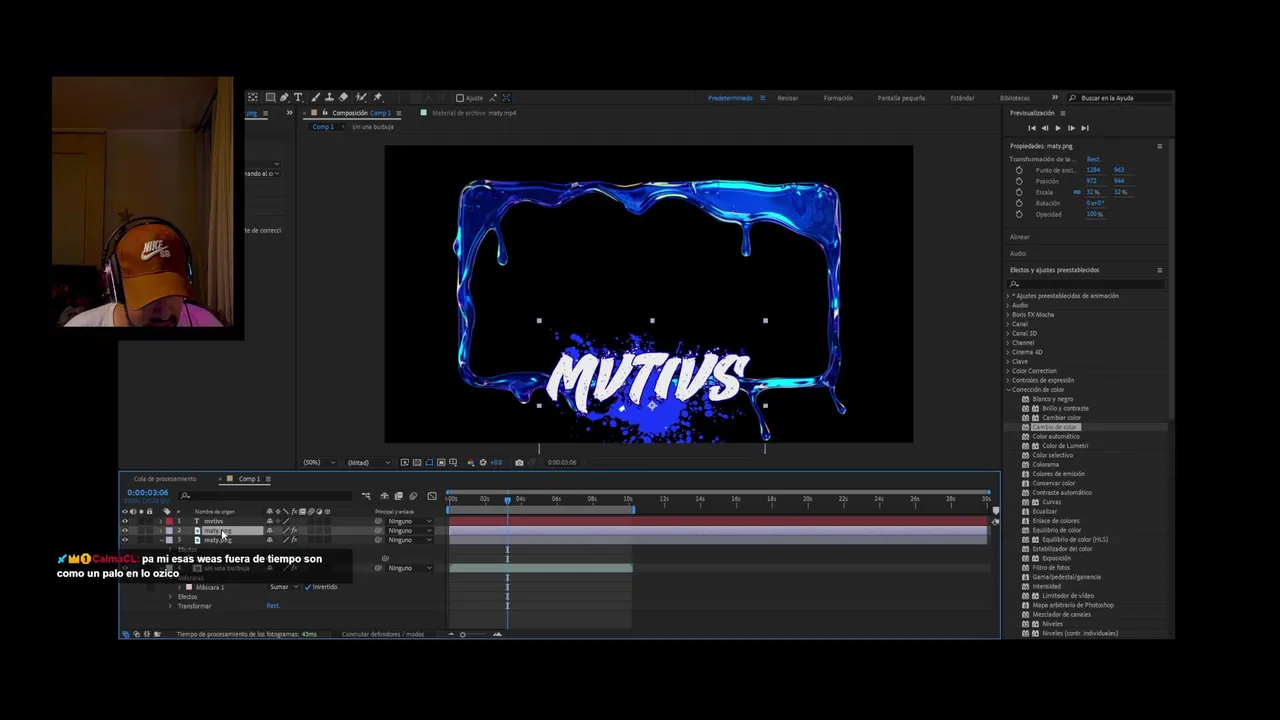The image size is (1280, 720).
Task: Expand Ajustes preestablecidos de animación category
Action: point(1008,296)
